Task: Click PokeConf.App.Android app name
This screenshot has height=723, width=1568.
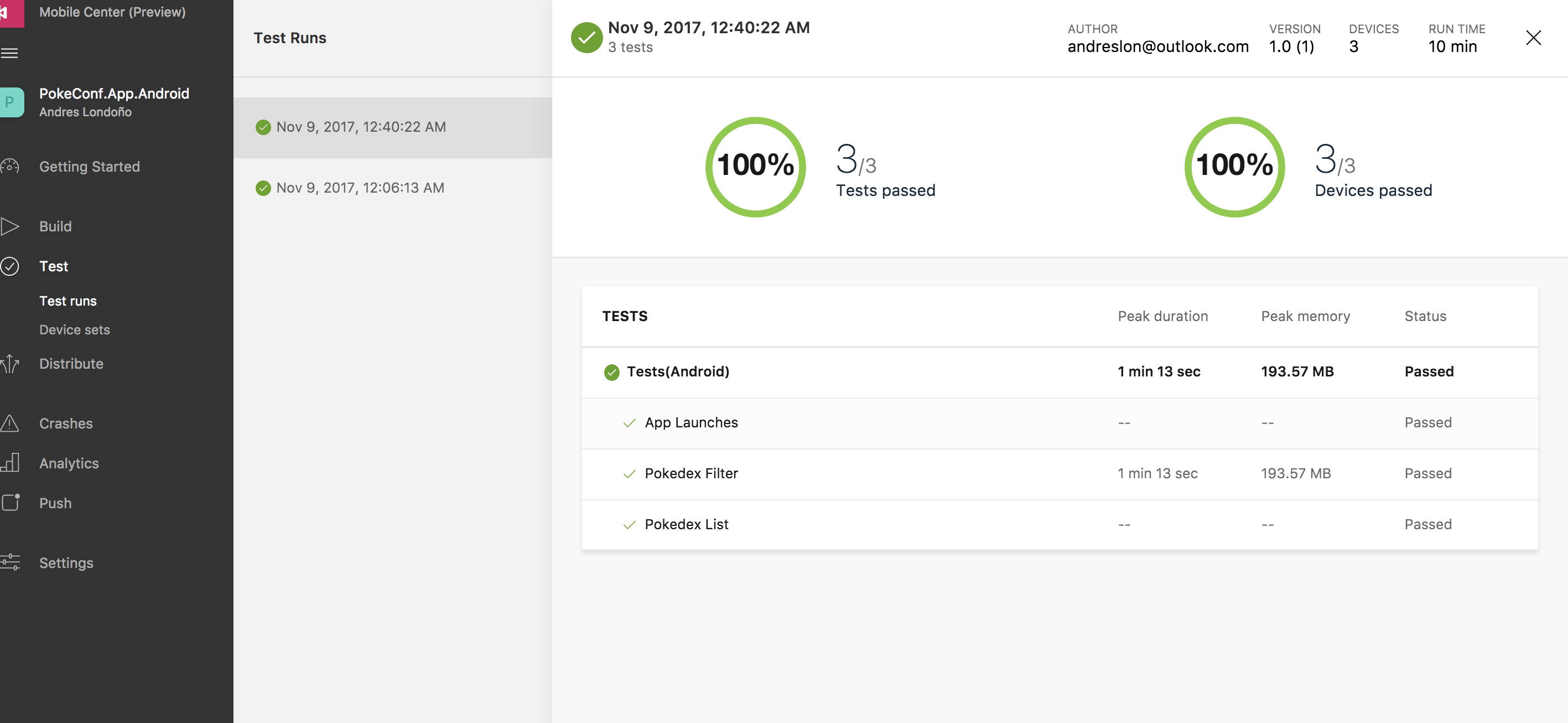Action: pos(115,93)
